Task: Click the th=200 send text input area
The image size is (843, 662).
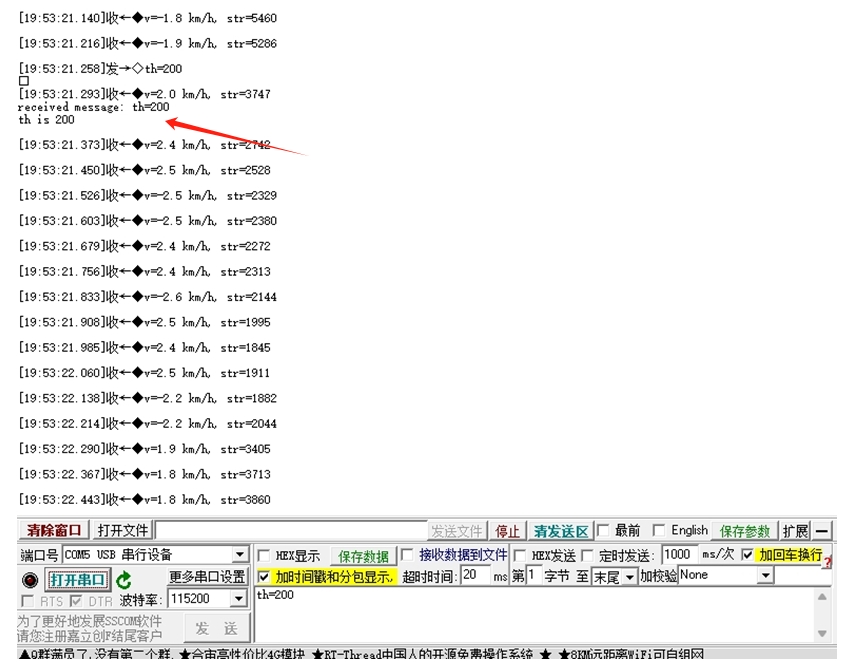Action: click(x=530, y=612)
